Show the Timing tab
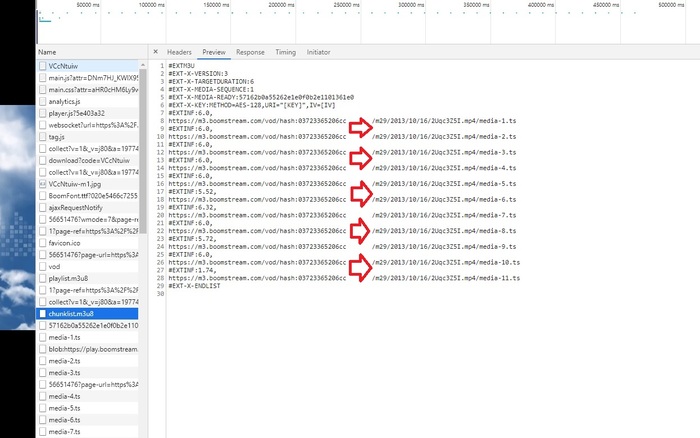 pos(285,52)
